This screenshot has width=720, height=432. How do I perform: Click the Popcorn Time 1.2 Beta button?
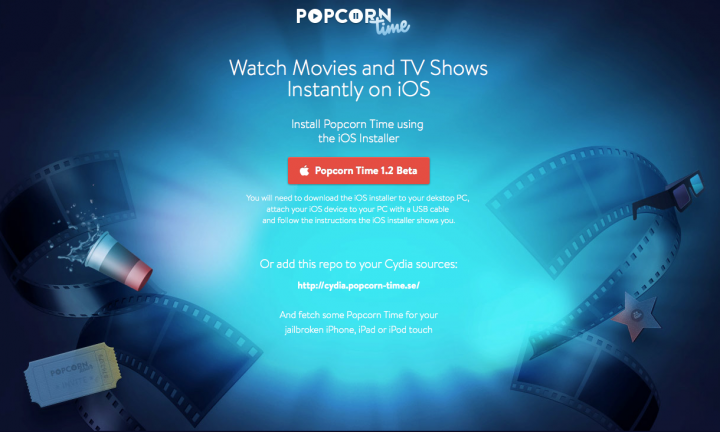click(x=359, y=171)
